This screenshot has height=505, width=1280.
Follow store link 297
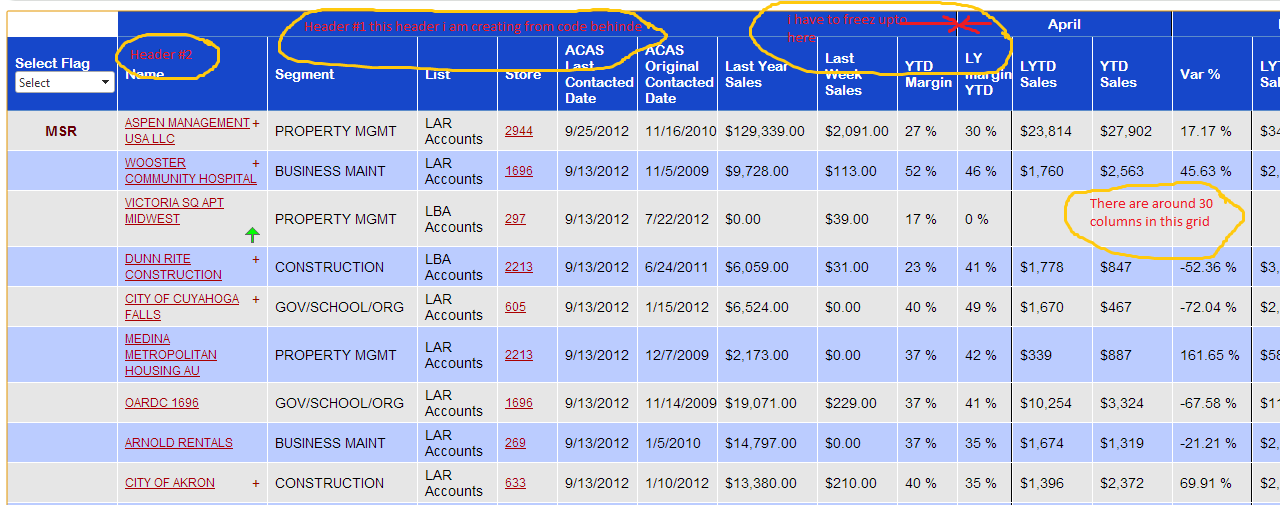tap(515, 219)
